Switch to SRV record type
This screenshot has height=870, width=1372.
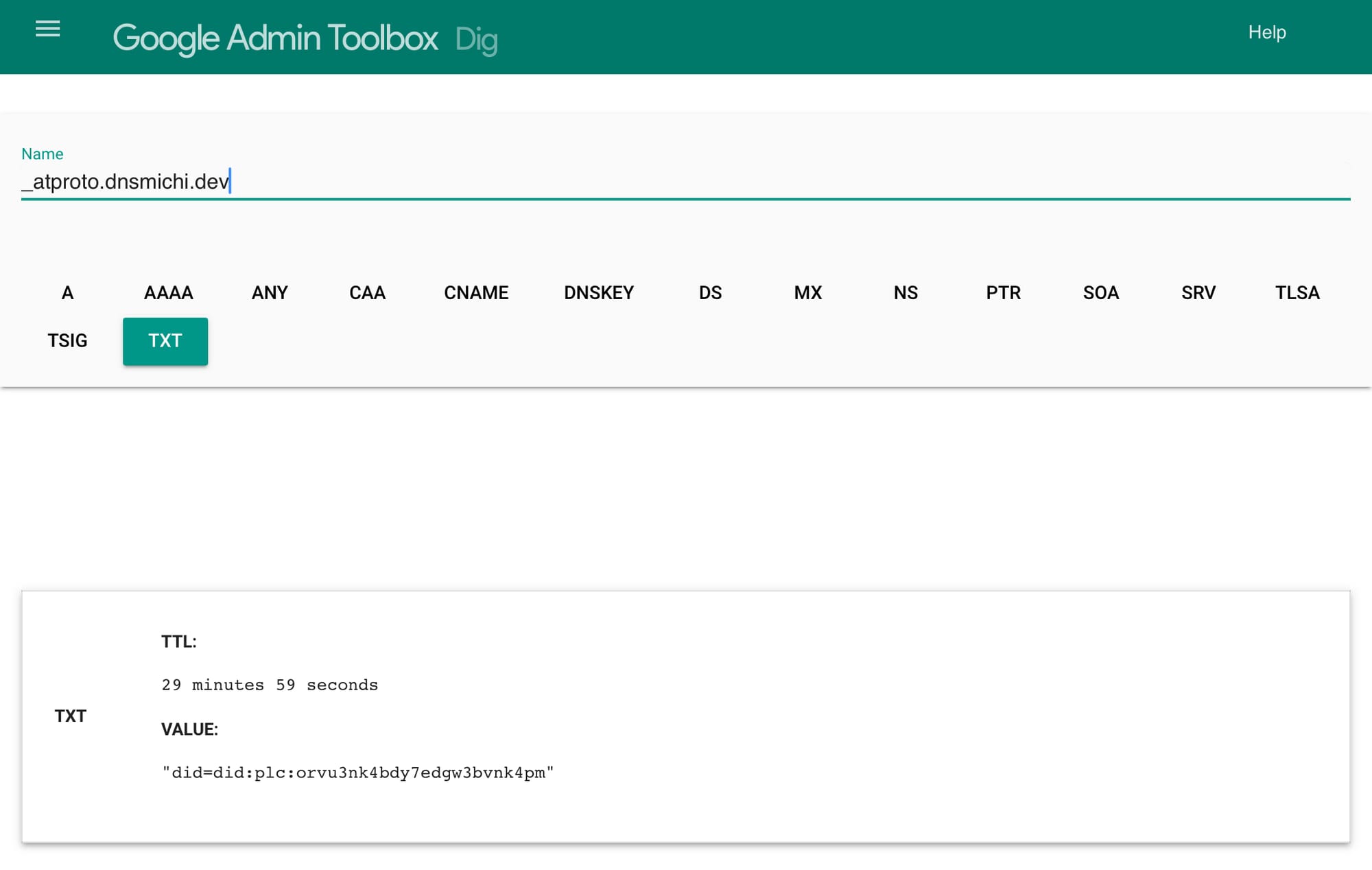point(1198,293)
